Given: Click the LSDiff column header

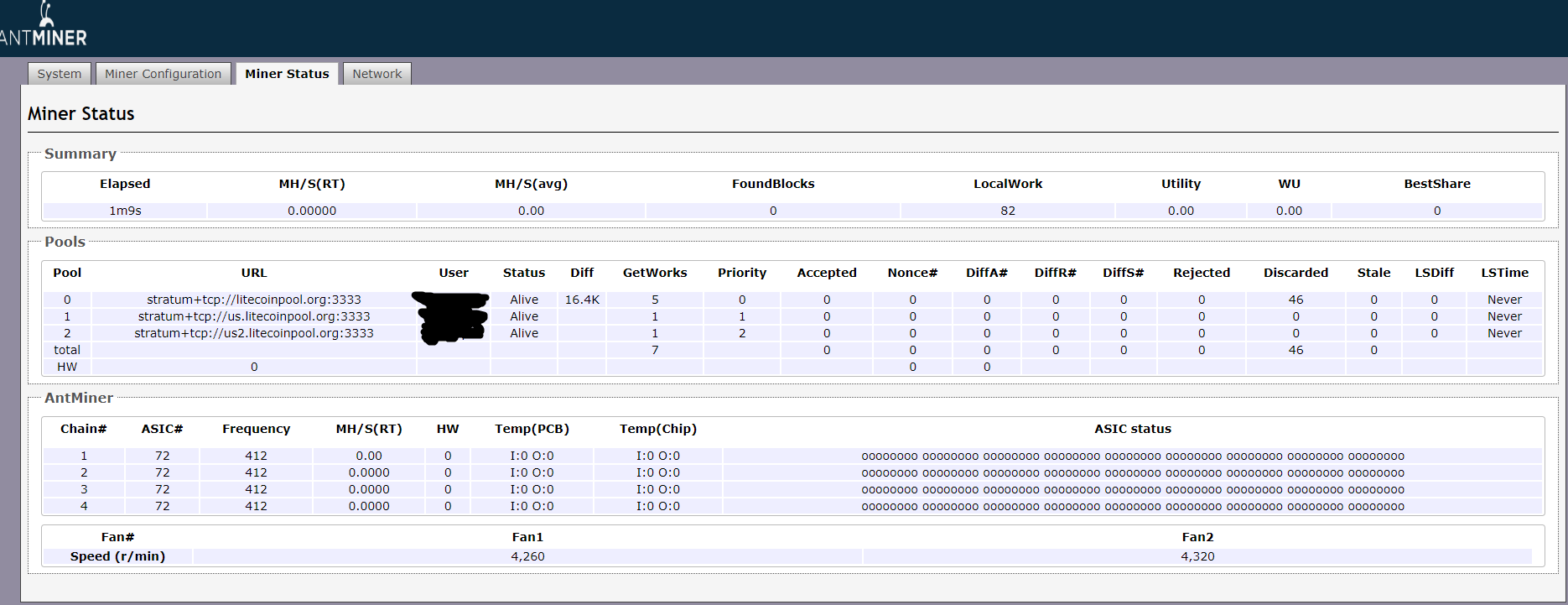Looking at the screenshot, I should click(x=1435, y=273).
